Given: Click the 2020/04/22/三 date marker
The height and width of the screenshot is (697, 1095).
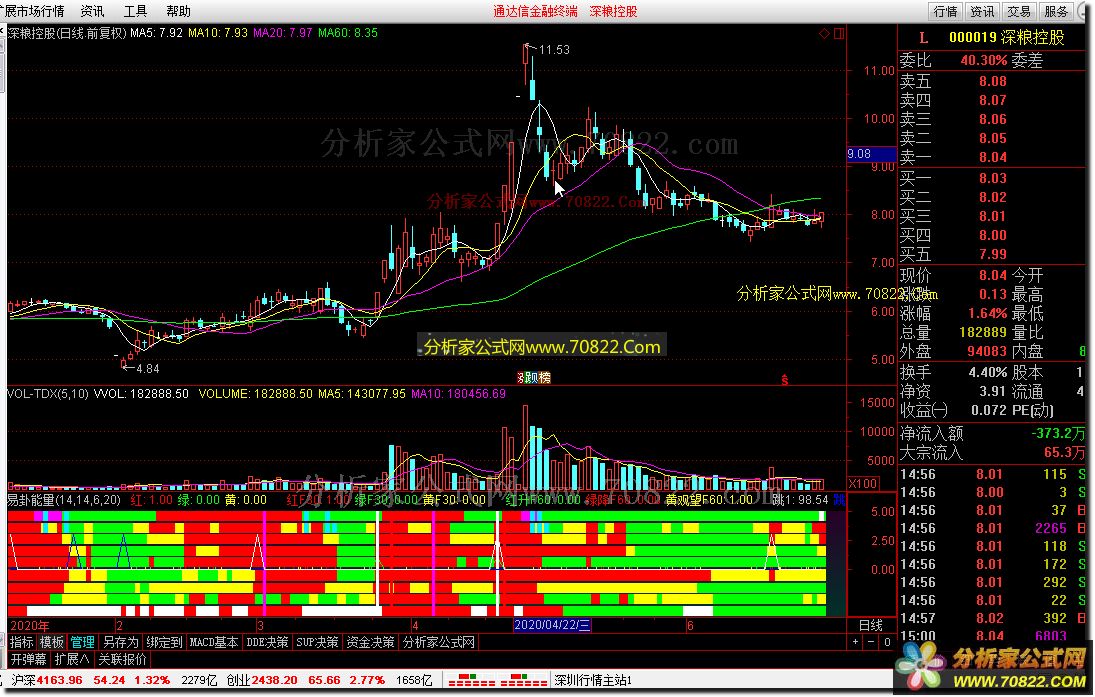Looking at the screenshot, I should 552,626.
